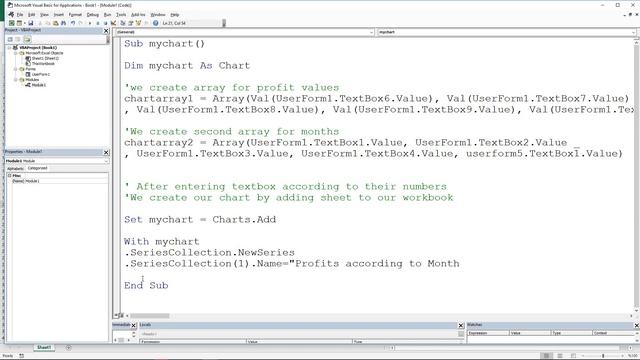Open the View menu
640x360 pixels.
point(44,15)
